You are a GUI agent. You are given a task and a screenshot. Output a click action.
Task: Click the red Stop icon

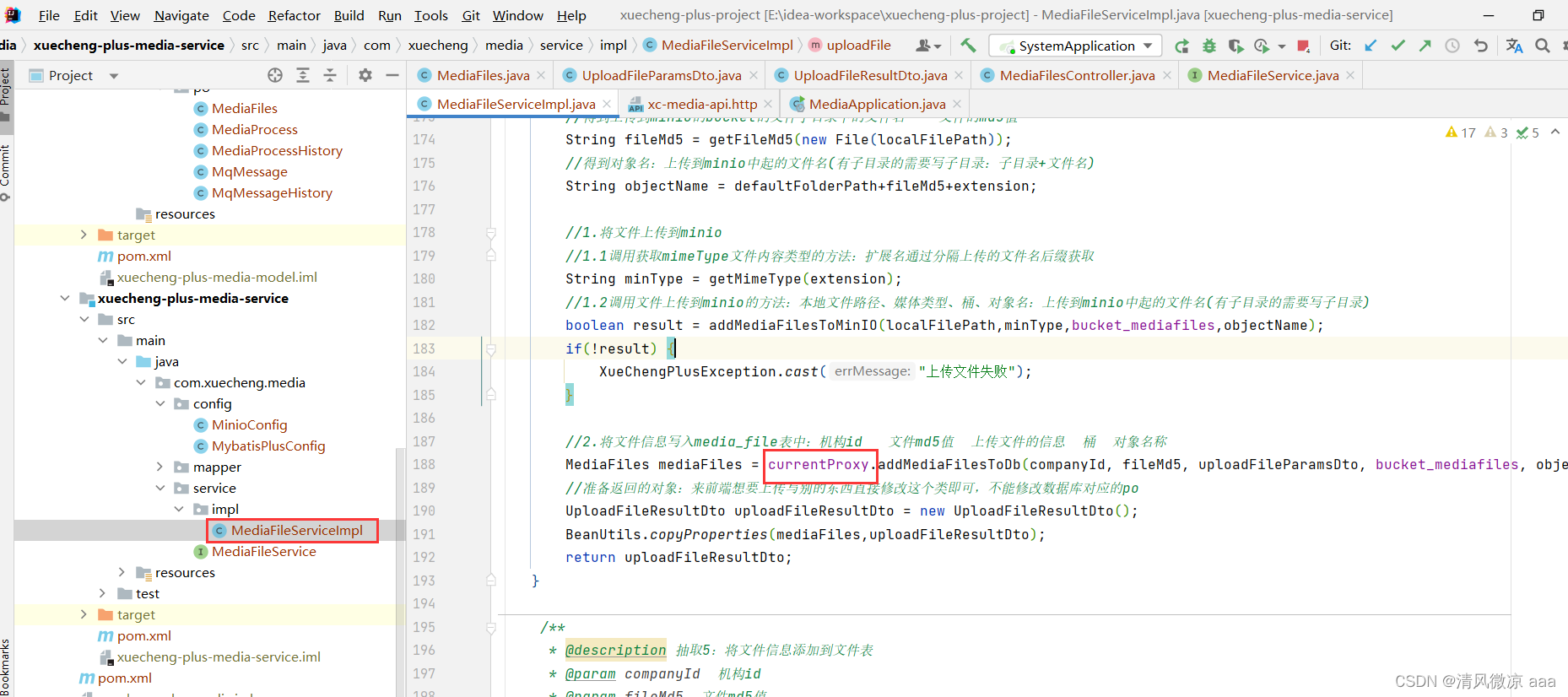coord(1303,46)
